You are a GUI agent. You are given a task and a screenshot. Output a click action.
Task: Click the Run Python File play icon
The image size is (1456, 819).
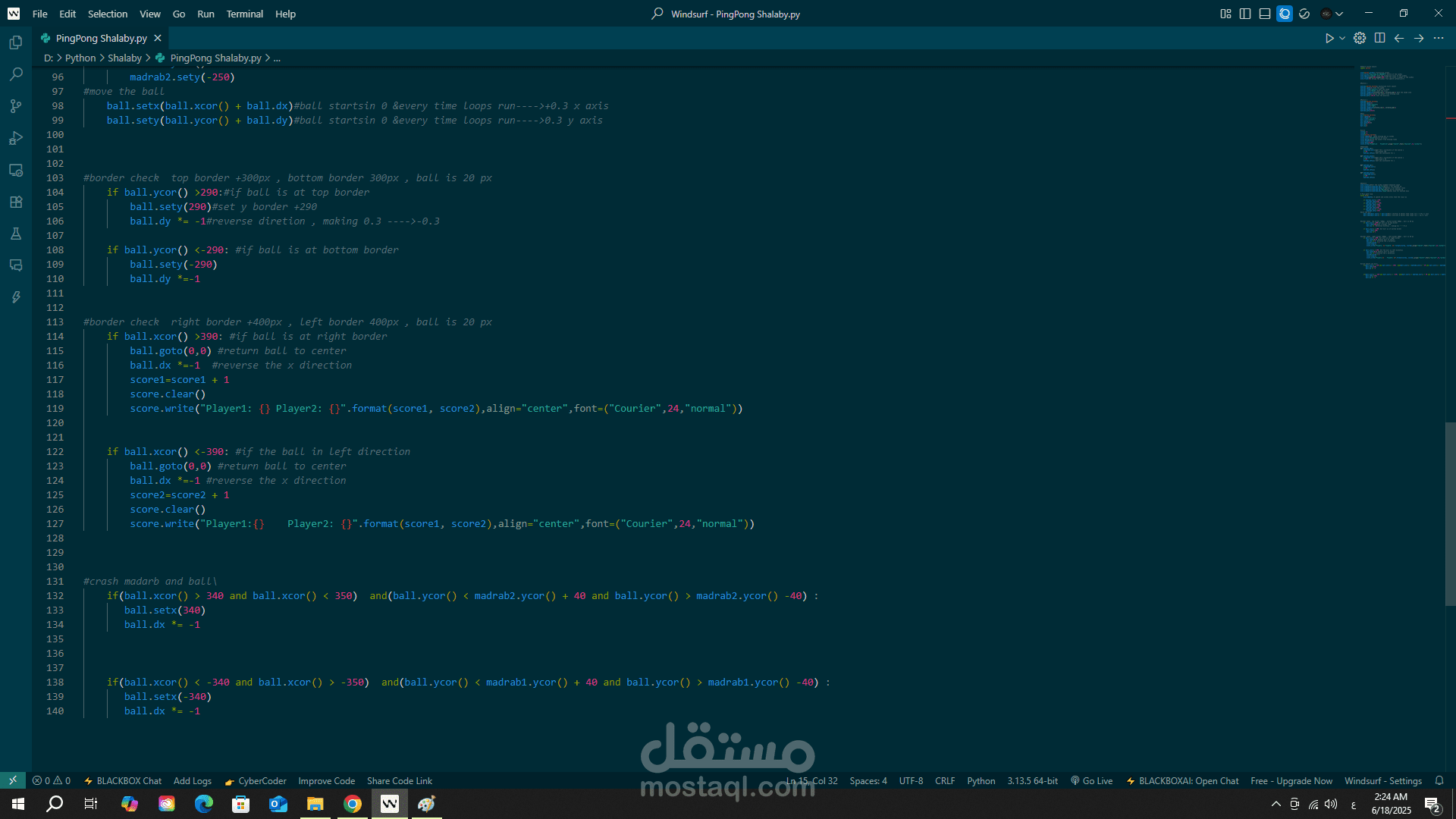point(1329,38)
